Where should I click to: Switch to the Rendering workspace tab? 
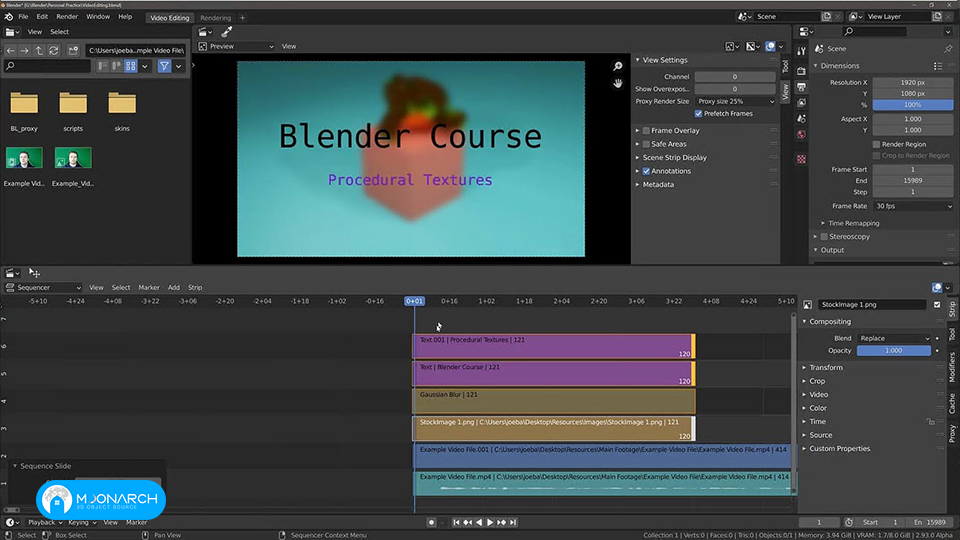coord(216,18)
